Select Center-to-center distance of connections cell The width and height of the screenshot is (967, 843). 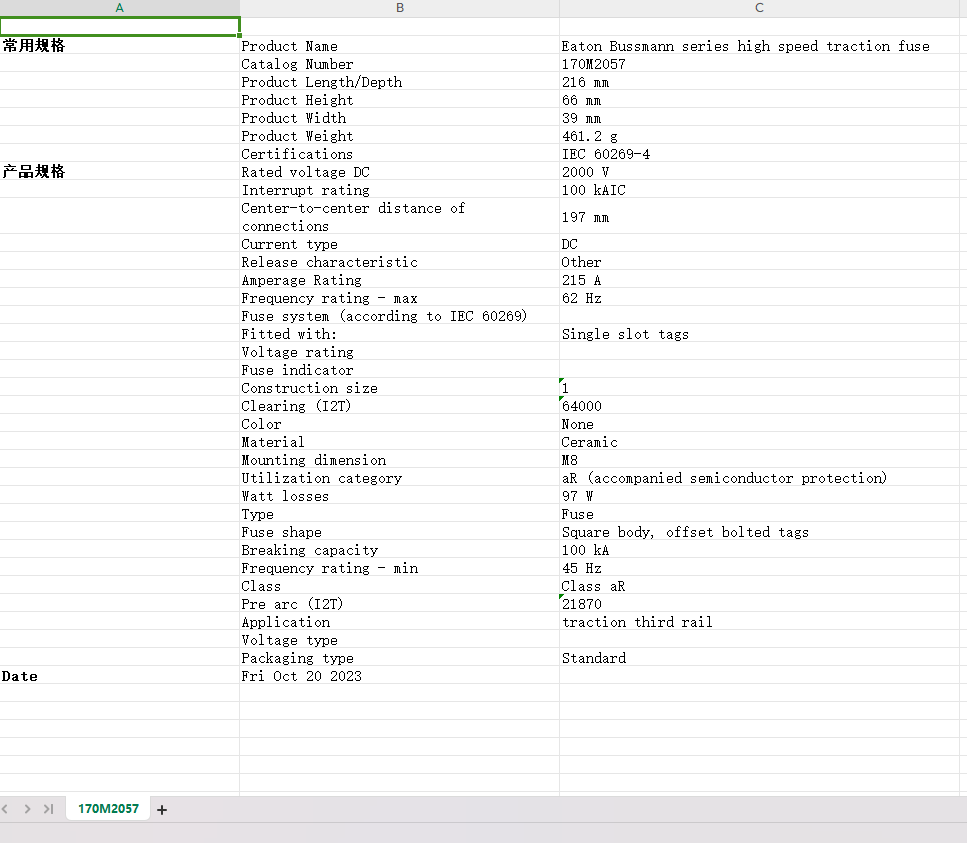coord(400,216)
